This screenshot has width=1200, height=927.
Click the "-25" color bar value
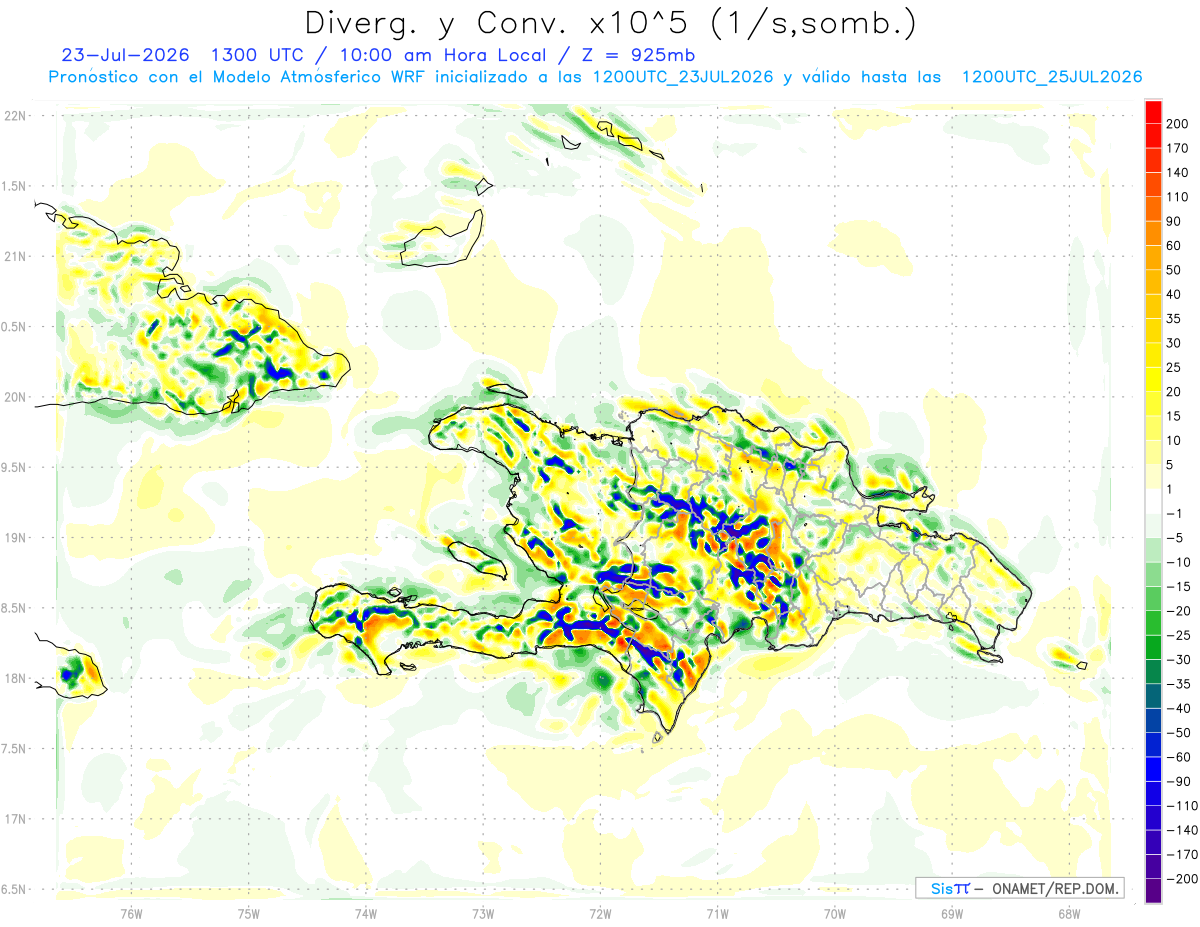(x=1178, y=635)
